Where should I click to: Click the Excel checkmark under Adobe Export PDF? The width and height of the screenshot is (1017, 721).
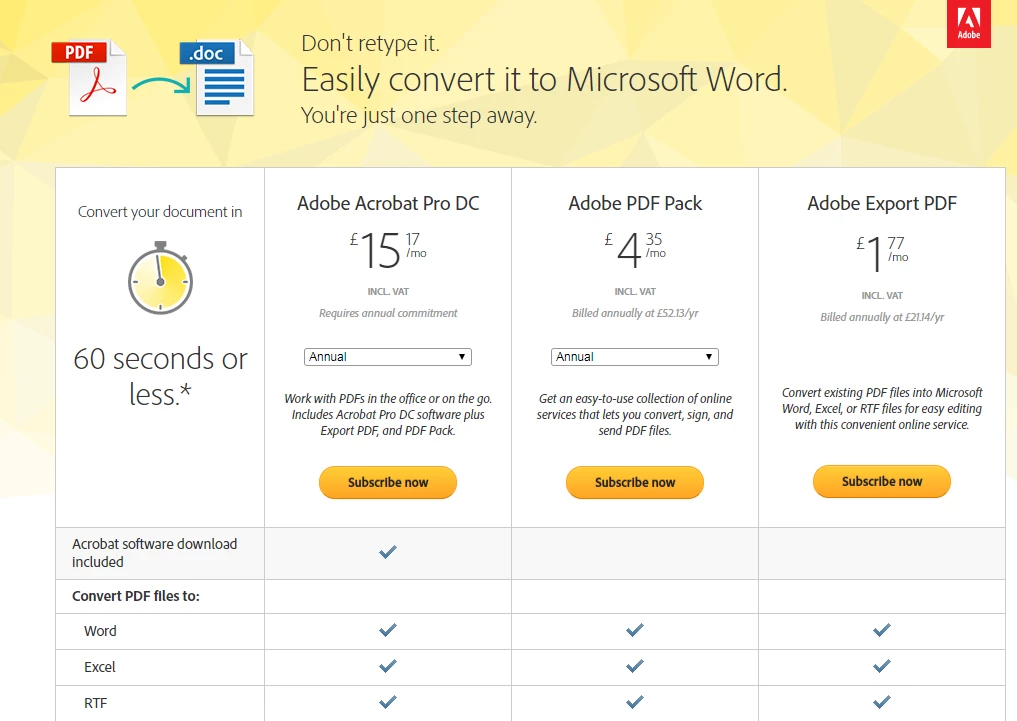pyautogui.click(x=882, y=666)
